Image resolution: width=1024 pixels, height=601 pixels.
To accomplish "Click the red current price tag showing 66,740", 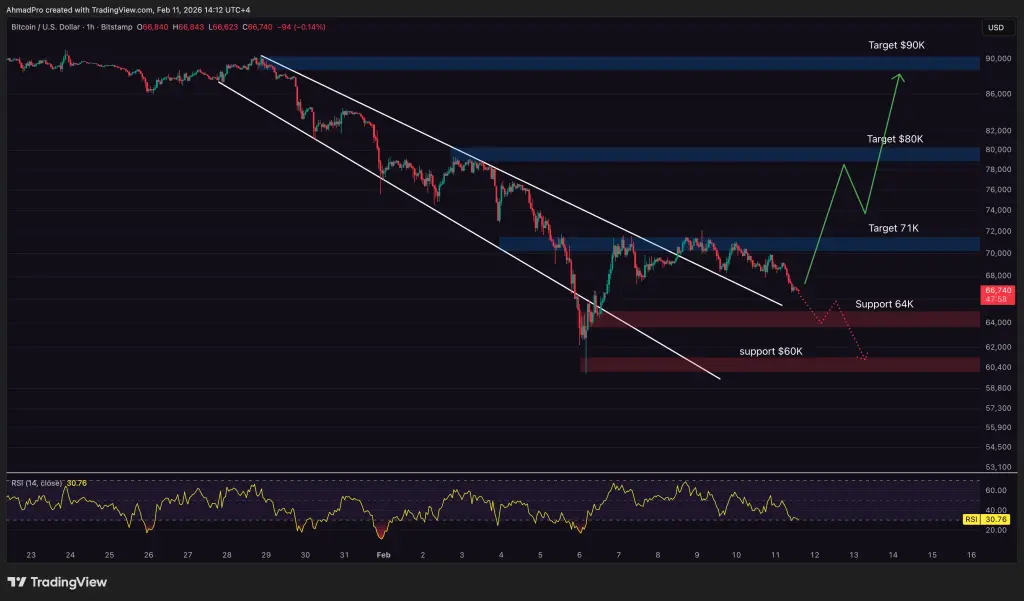I will click(998, 290).
